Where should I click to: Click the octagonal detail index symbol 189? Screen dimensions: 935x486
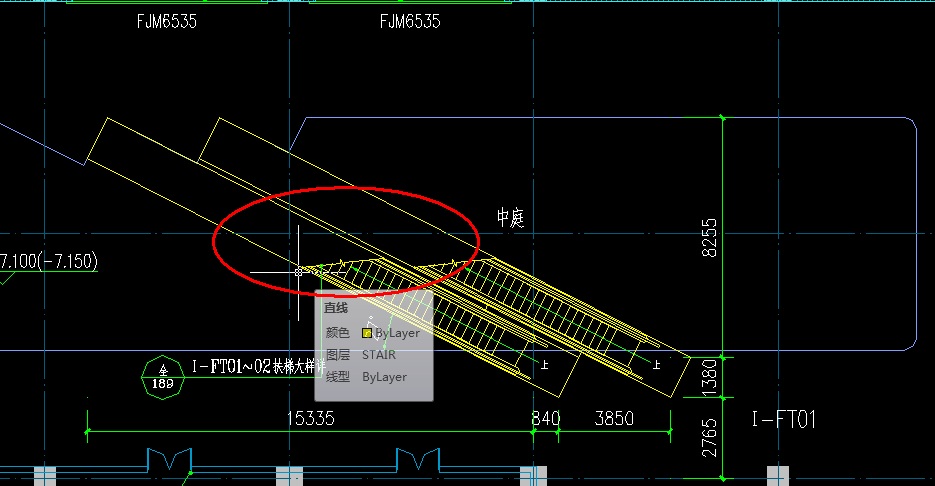161,376
